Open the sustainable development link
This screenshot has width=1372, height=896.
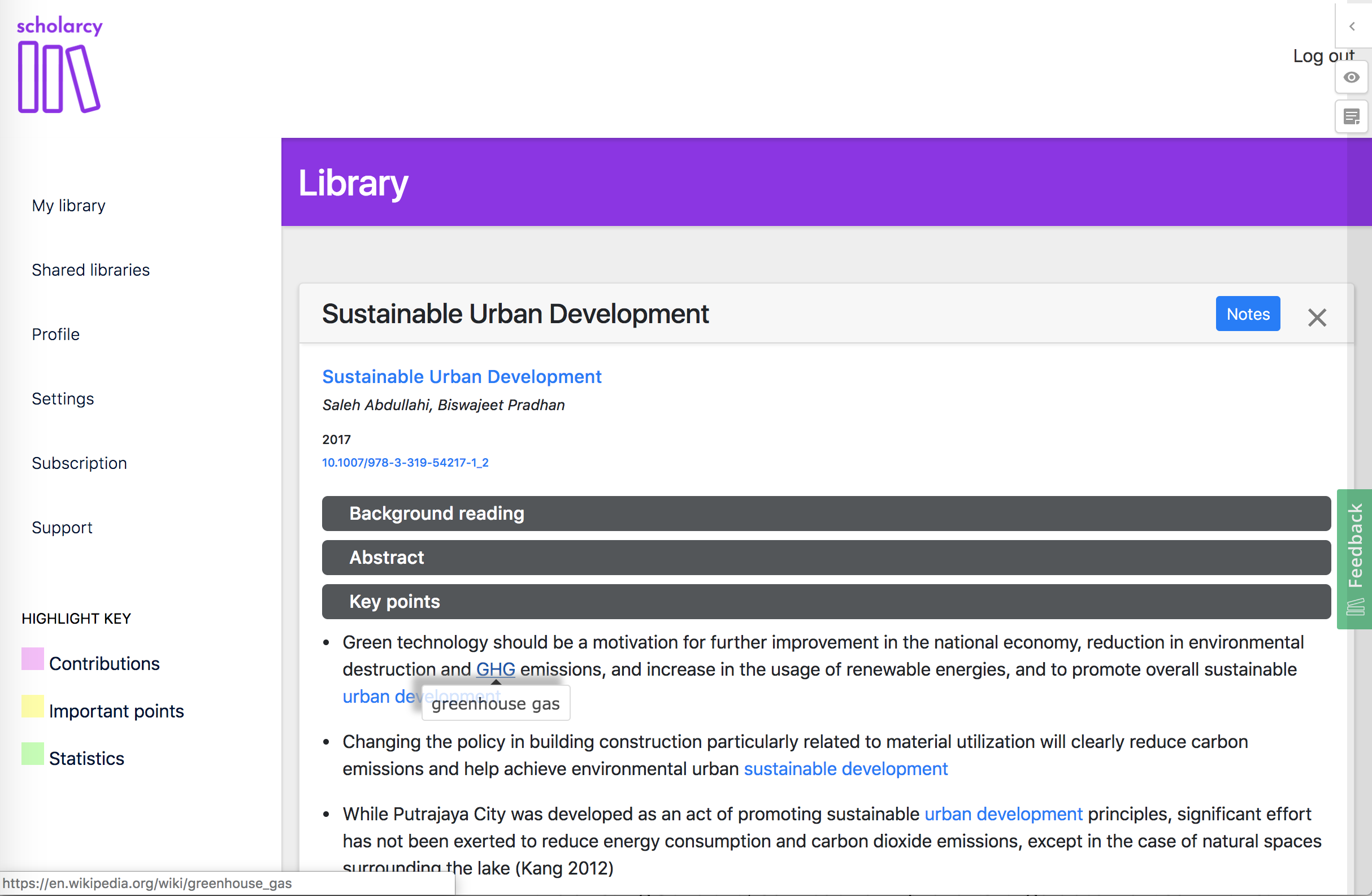click(x=845, y=769)
